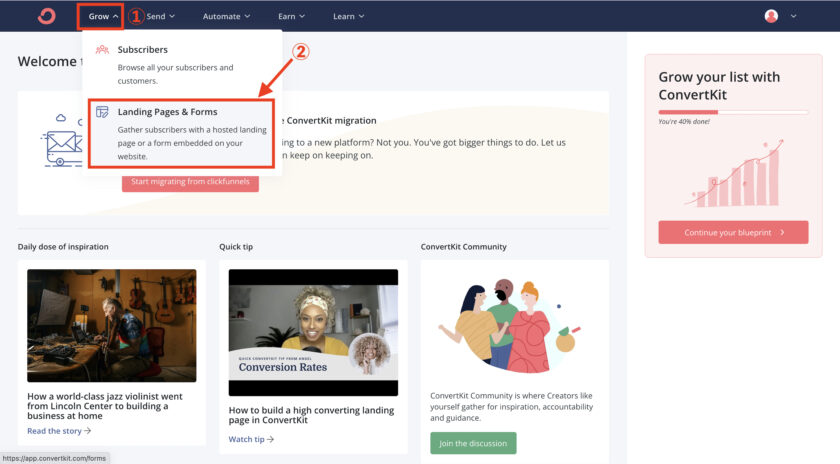840x464 pixels.
Task: Click Continue your blueprint button
Action: 733,233
